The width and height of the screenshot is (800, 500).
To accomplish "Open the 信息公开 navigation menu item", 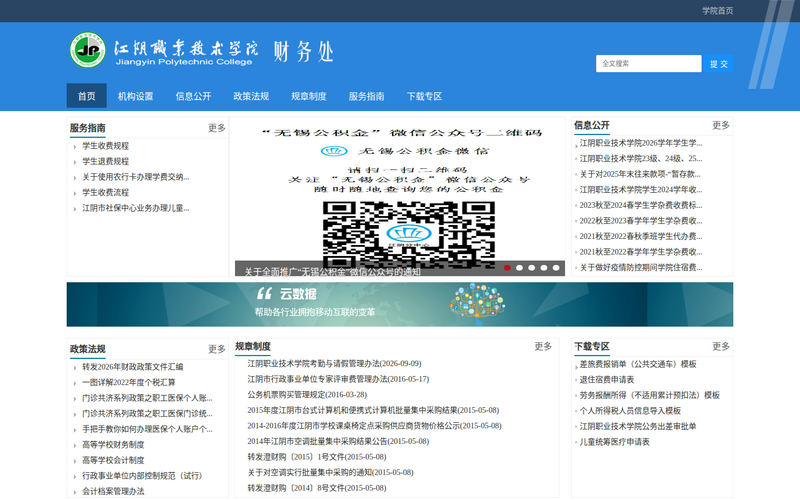I will [193, 96].
